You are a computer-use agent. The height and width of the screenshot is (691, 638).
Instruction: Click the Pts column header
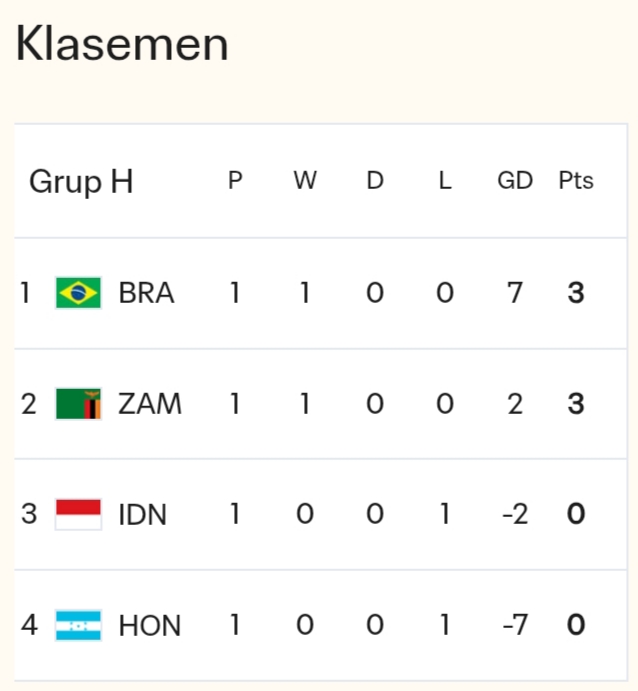[x=576, y=181]
